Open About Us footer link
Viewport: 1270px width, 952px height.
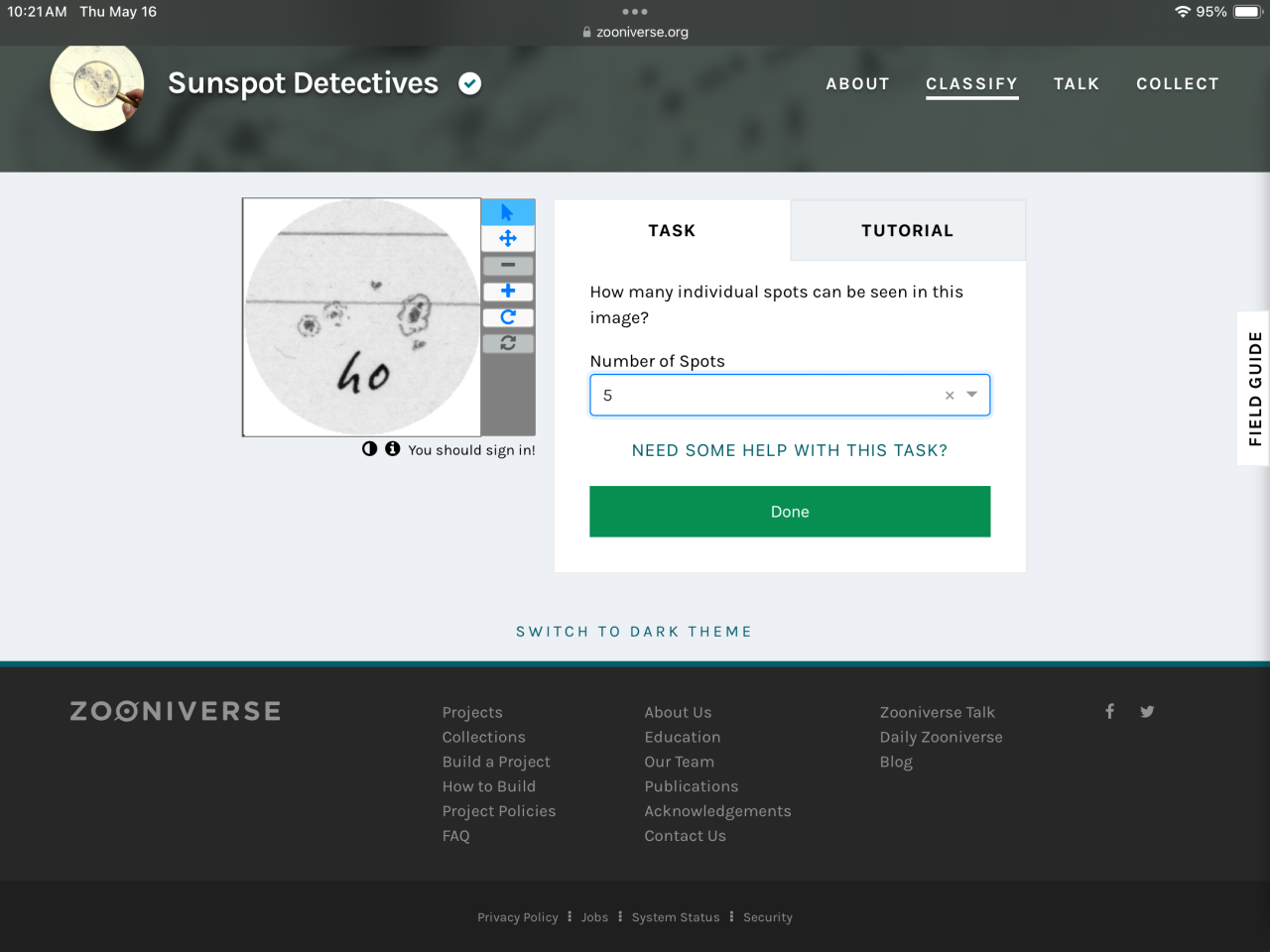click(x=678, y=712)
